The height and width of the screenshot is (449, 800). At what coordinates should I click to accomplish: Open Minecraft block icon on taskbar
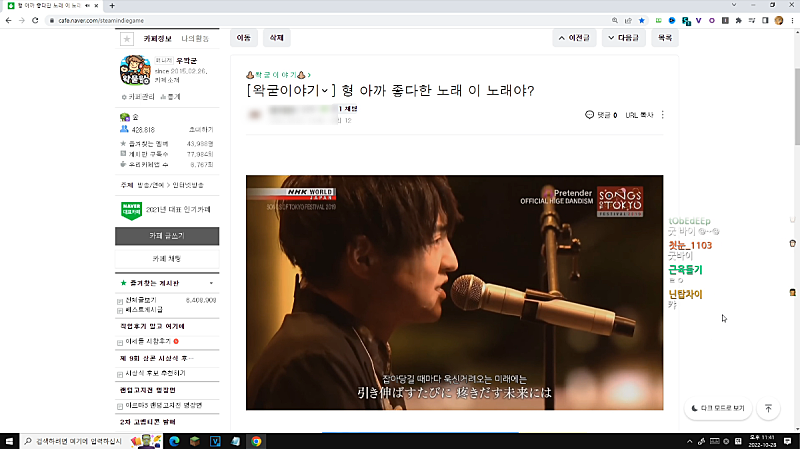(194, 441)
